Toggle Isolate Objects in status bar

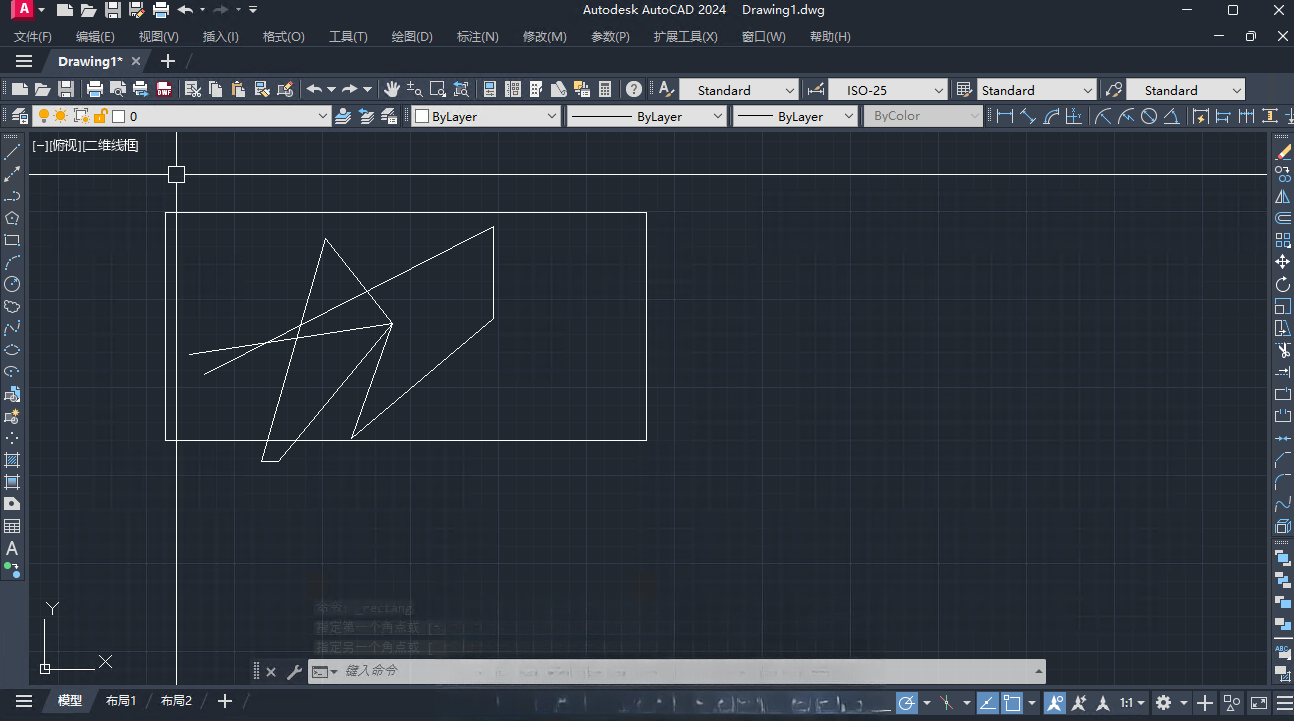1232,703
